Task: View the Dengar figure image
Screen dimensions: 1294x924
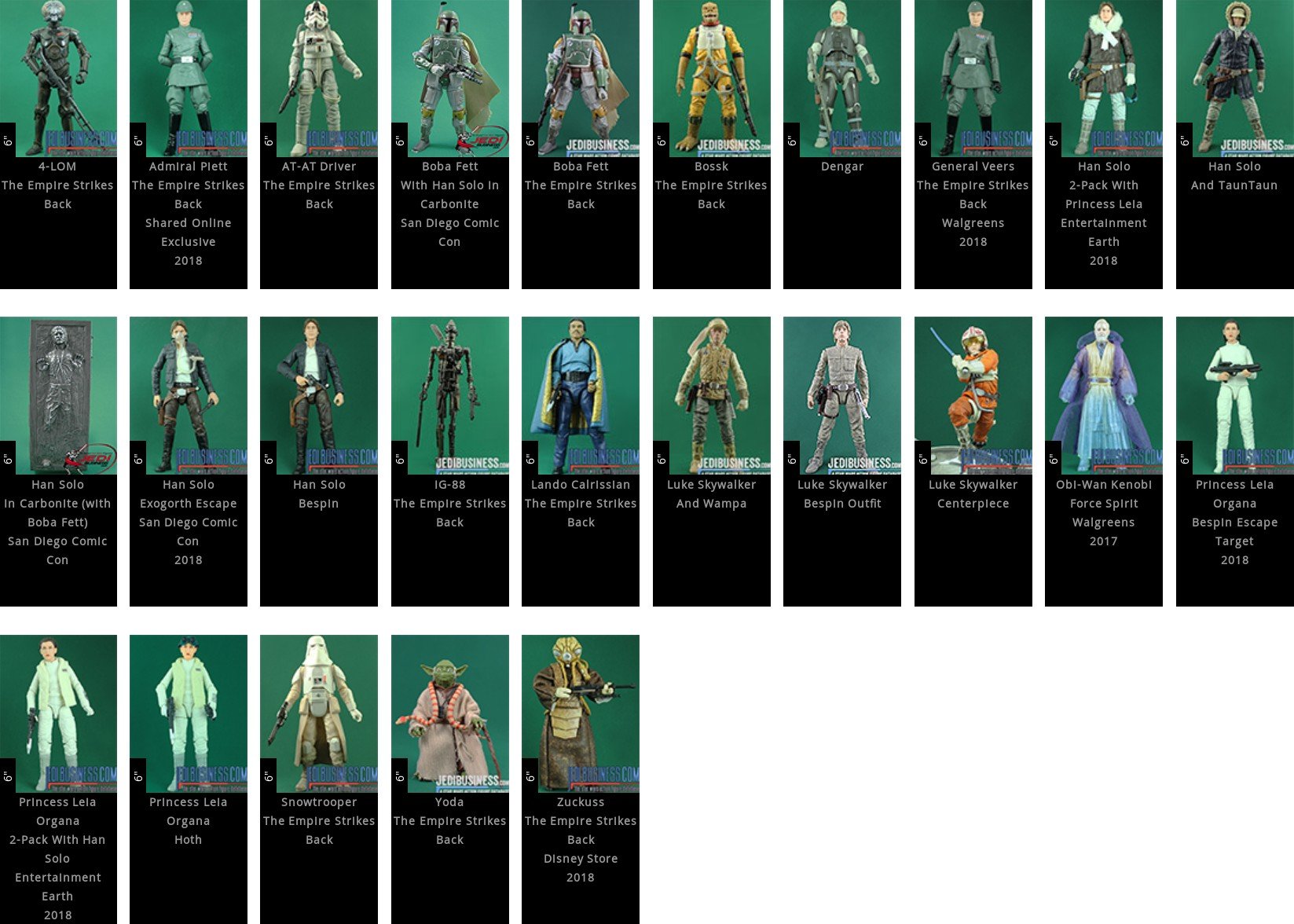Action: click(842, 78)
